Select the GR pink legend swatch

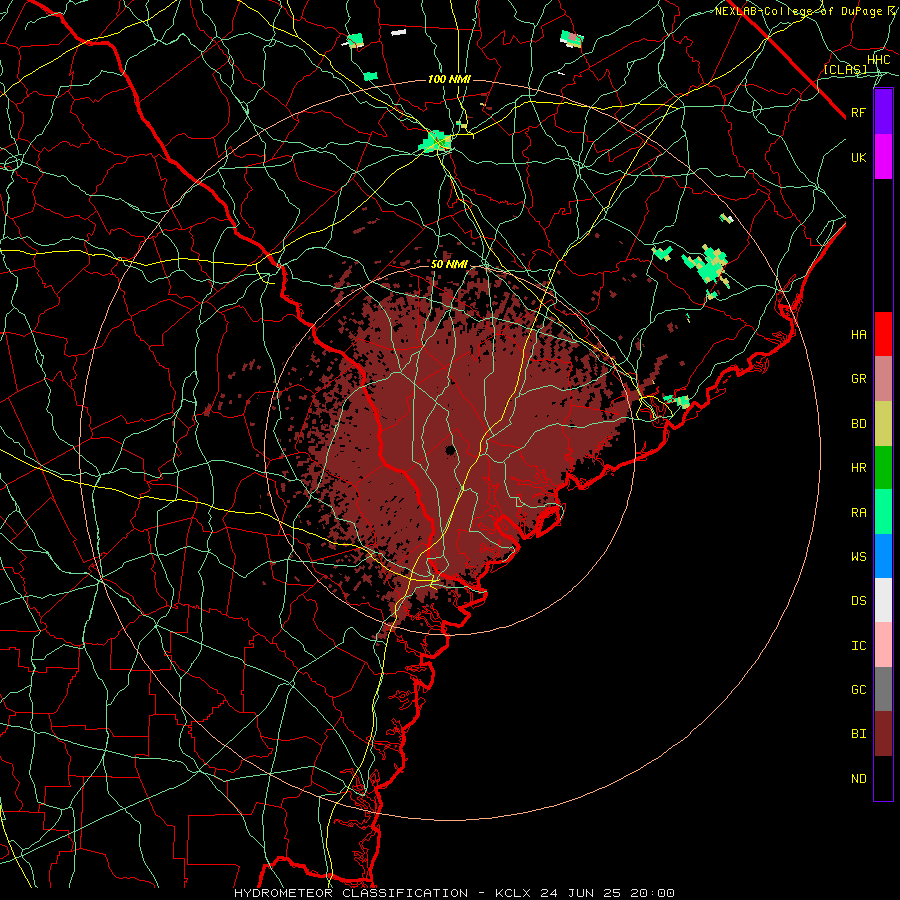tap(883, 379)
